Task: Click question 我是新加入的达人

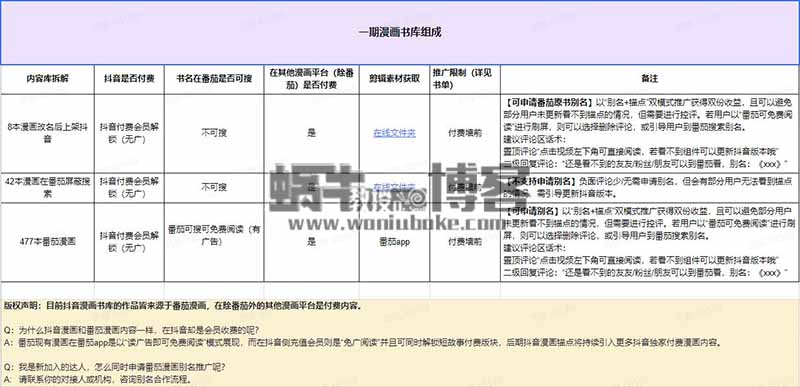Action: click(115, 367)
